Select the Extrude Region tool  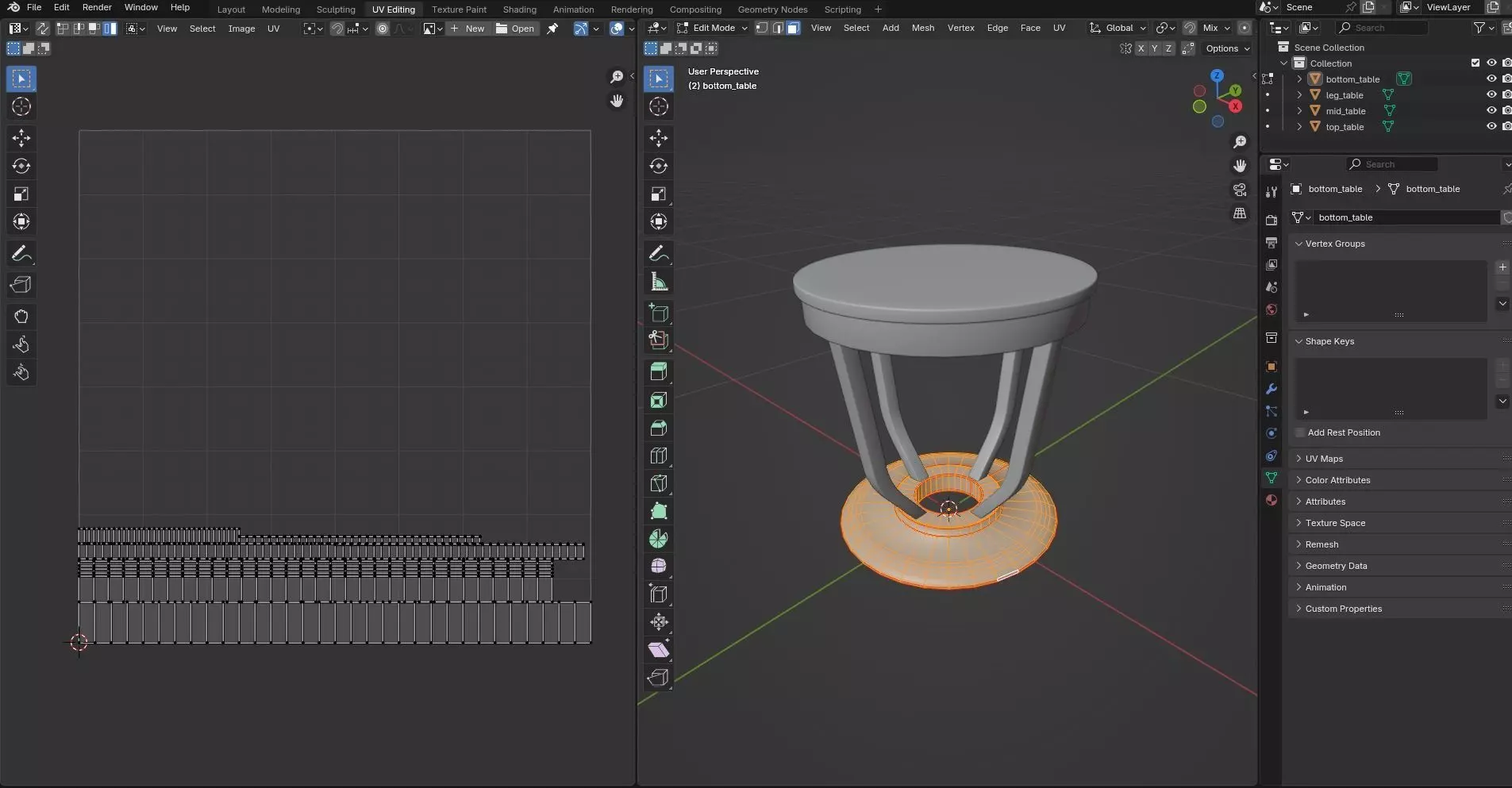pyautogui.click(x=659, y=371)
